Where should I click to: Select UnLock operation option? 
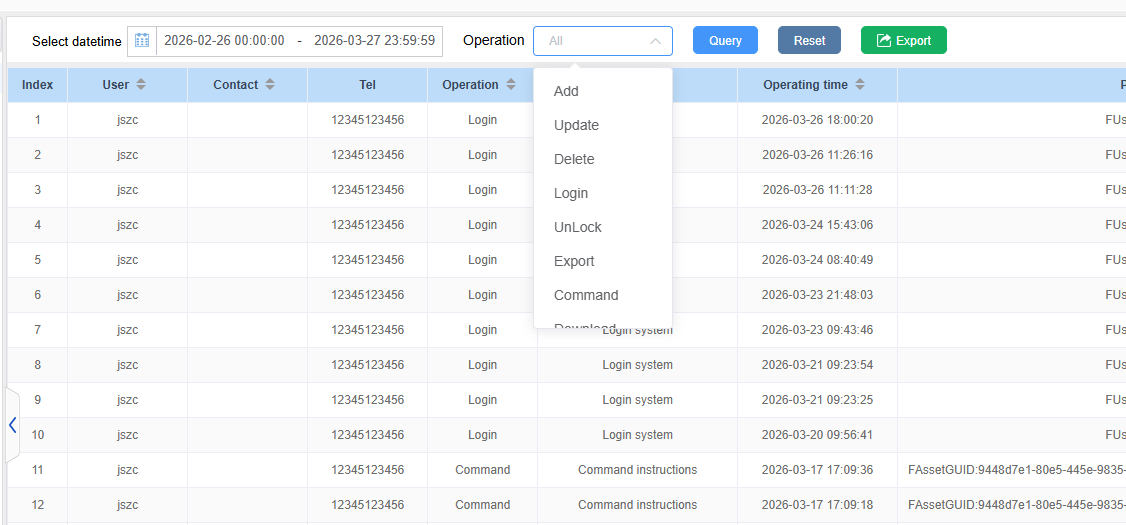(578, 227)
